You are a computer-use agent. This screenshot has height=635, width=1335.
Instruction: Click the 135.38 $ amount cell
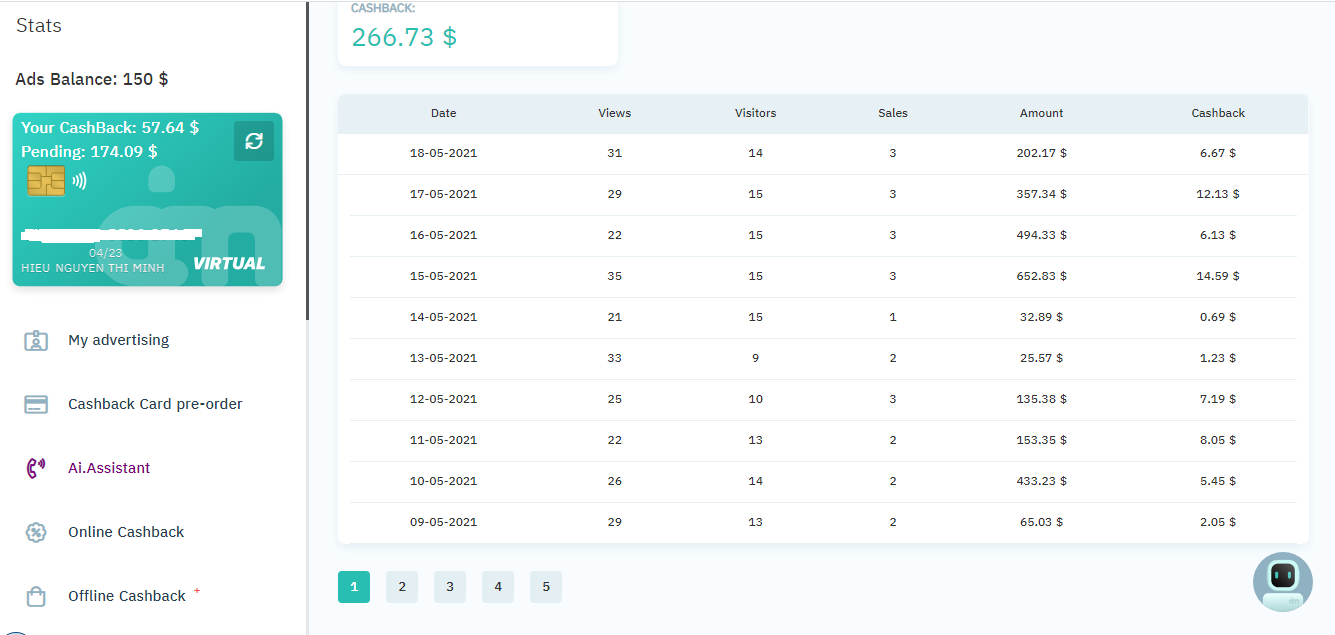tap(1042, 399)
